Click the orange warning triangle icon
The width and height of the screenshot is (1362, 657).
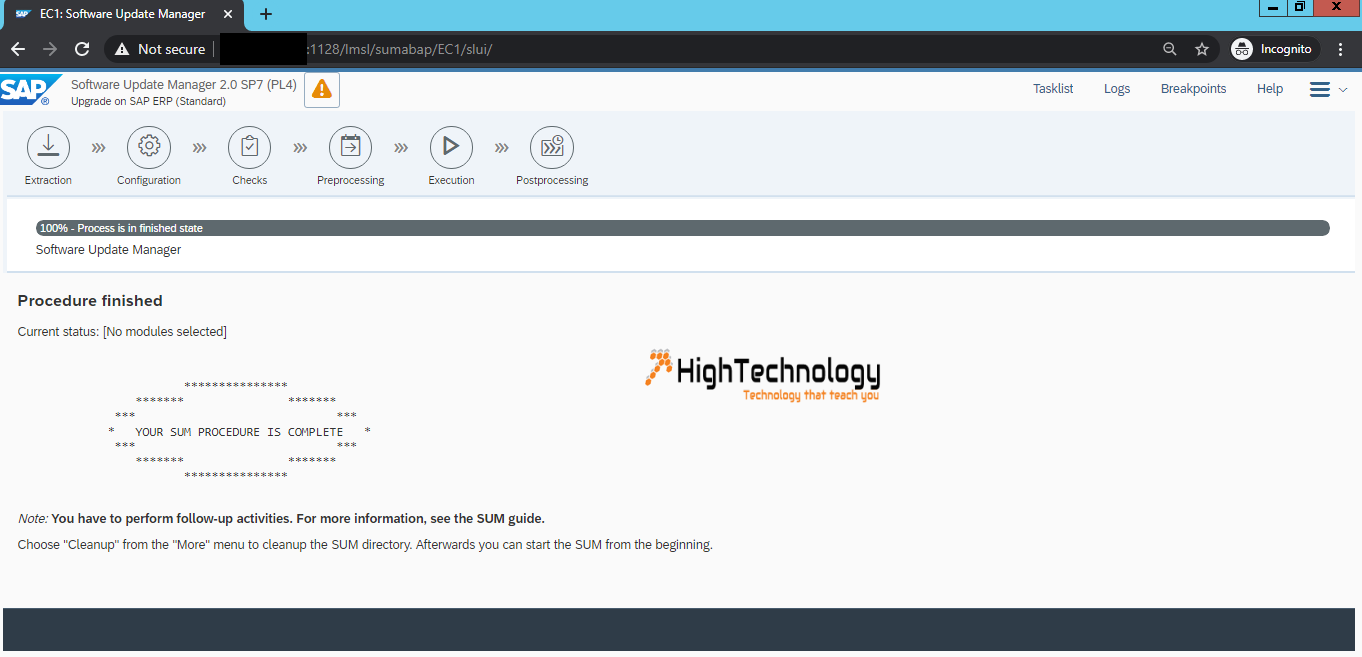tap(322, 89)
